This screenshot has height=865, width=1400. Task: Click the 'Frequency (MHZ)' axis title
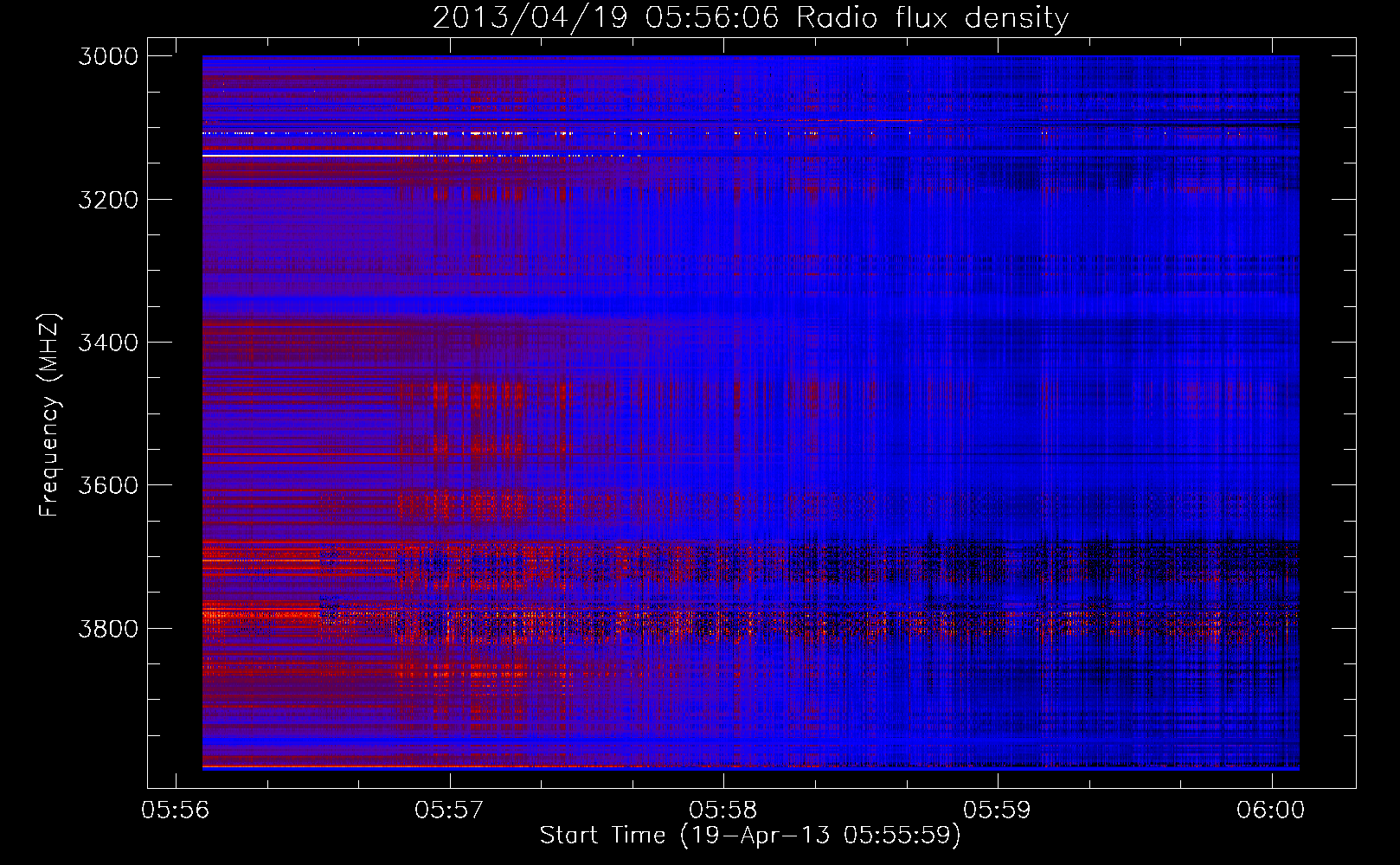50,414
